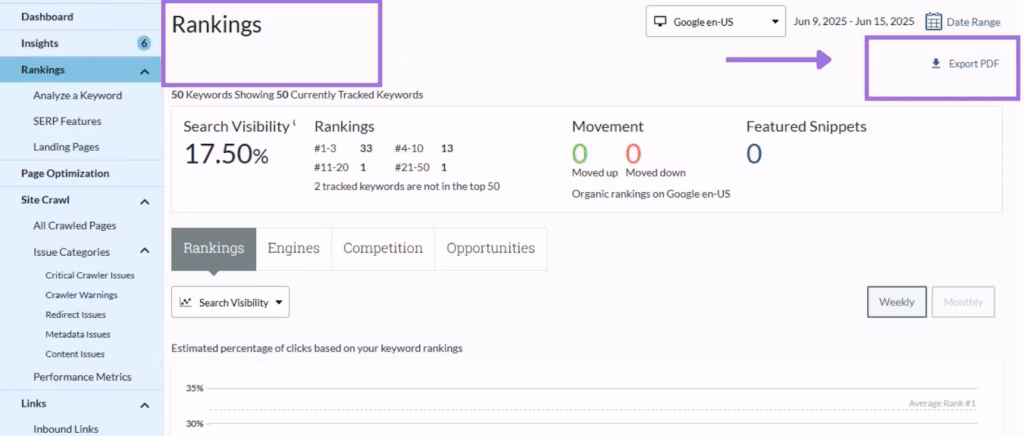This screenshot has height=436, width=1024.
Task: Click the Export PDF download icon
Action: 936,63
